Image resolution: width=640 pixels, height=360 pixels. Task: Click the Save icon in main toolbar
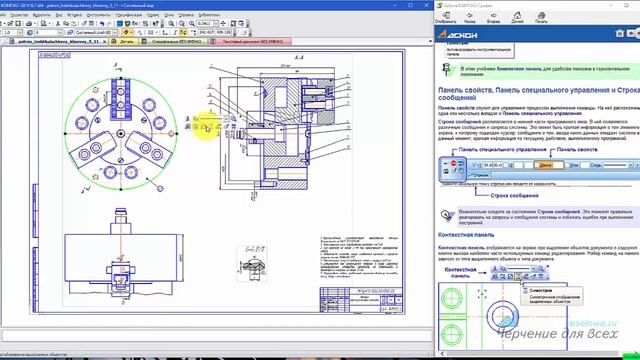(x=18, y=23)
